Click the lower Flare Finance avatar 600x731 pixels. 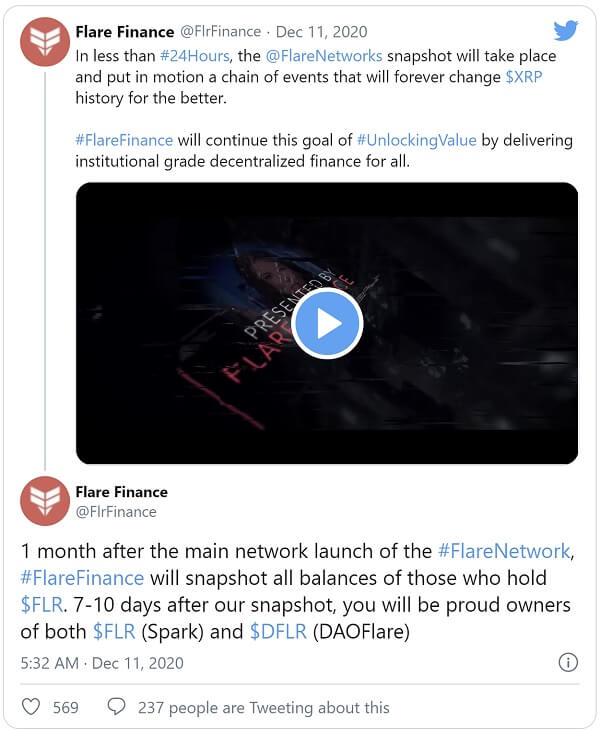click(45, 502)
